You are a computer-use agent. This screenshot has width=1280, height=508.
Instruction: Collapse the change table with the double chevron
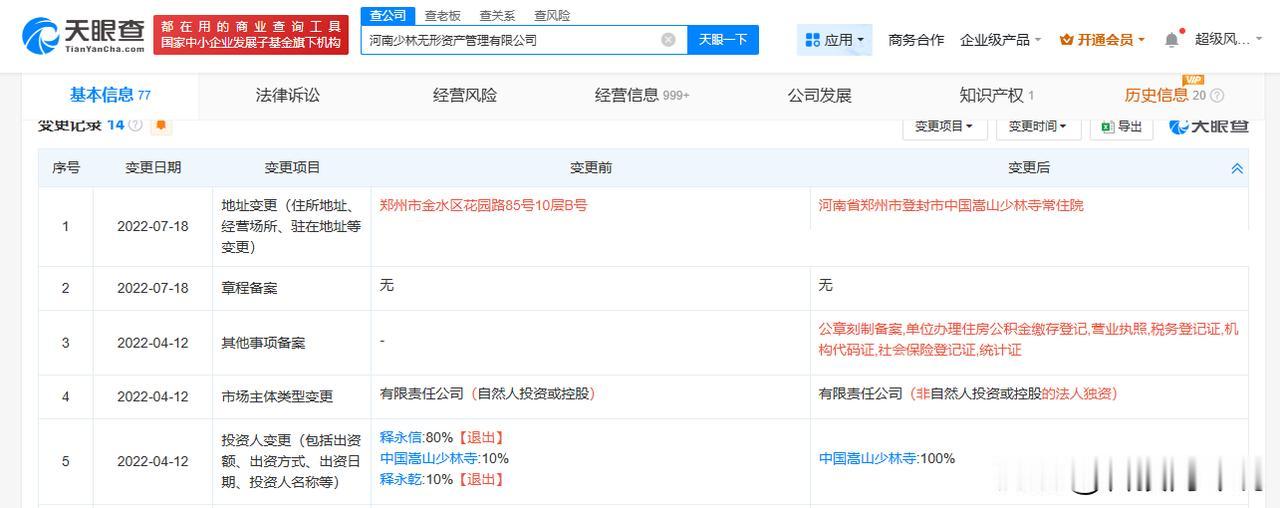coord(1237,168)
